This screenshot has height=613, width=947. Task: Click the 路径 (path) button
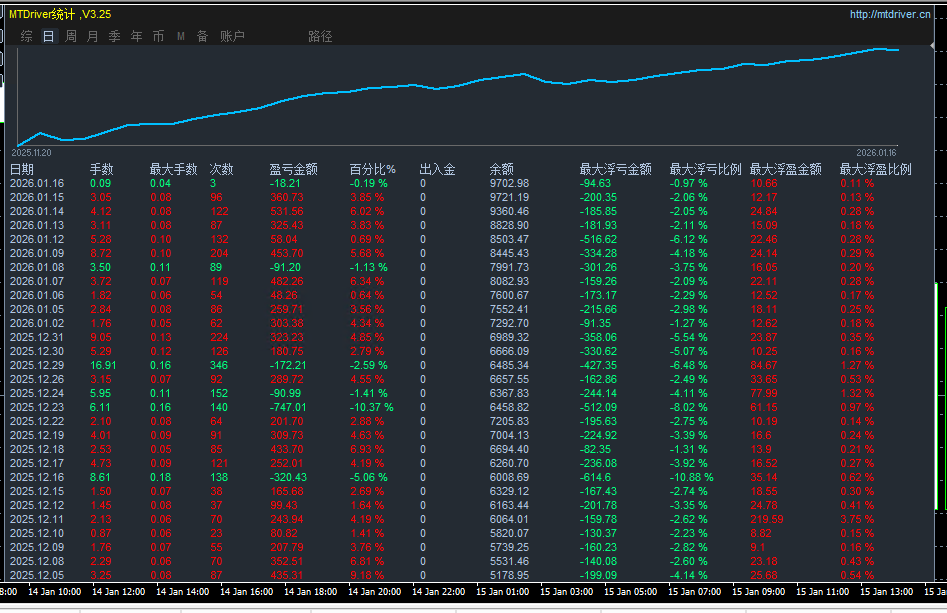(x=320, y=36)
